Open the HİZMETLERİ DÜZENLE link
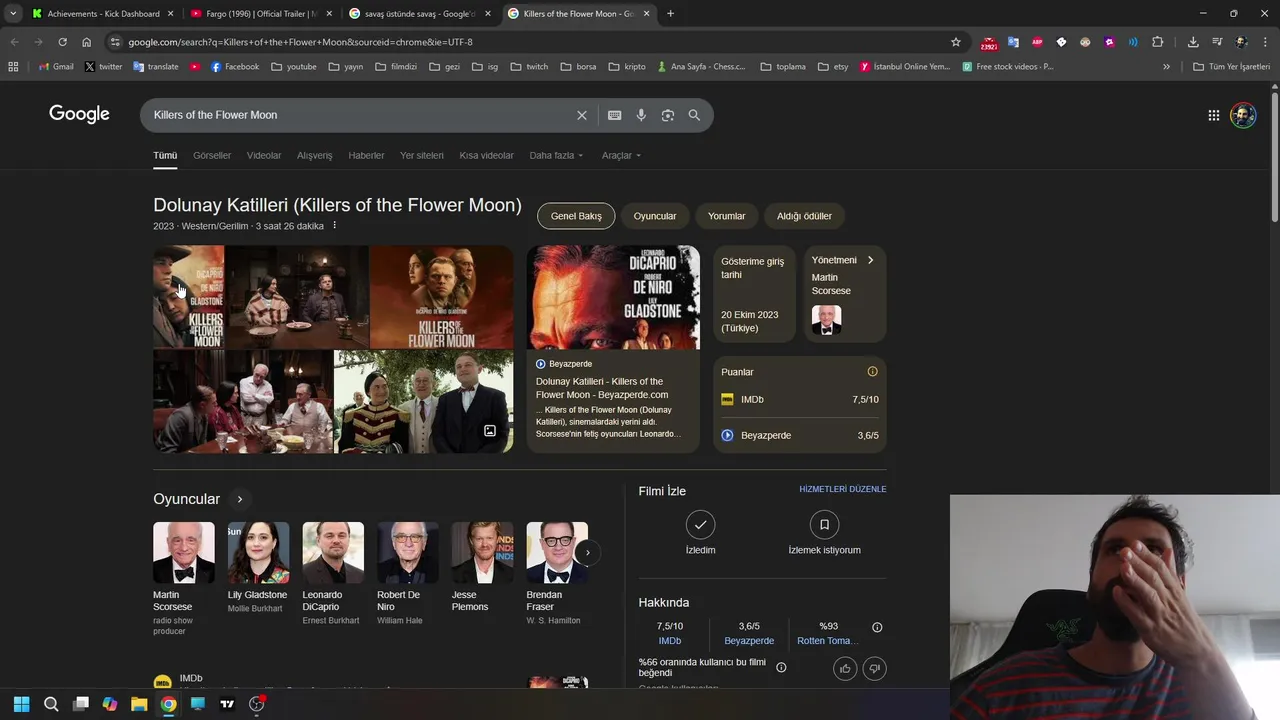This screenshot has width=1280, height=720. coord(842,490)
